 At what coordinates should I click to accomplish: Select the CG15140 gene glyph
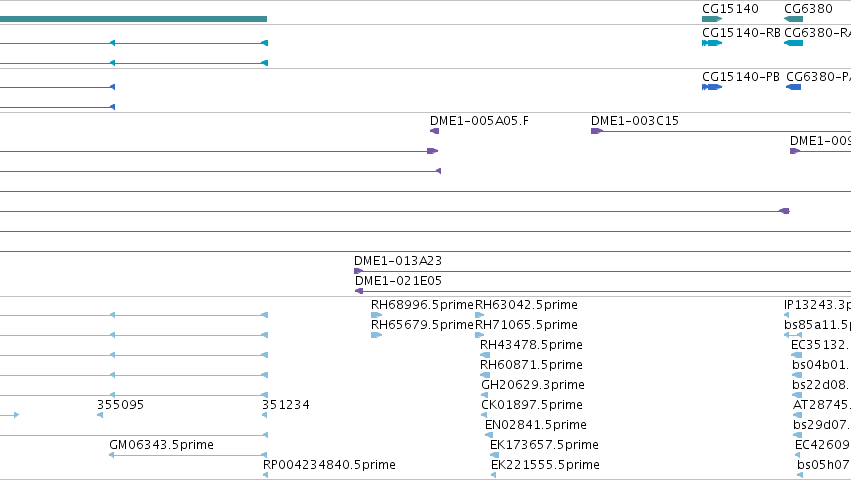tap(712, 19)
